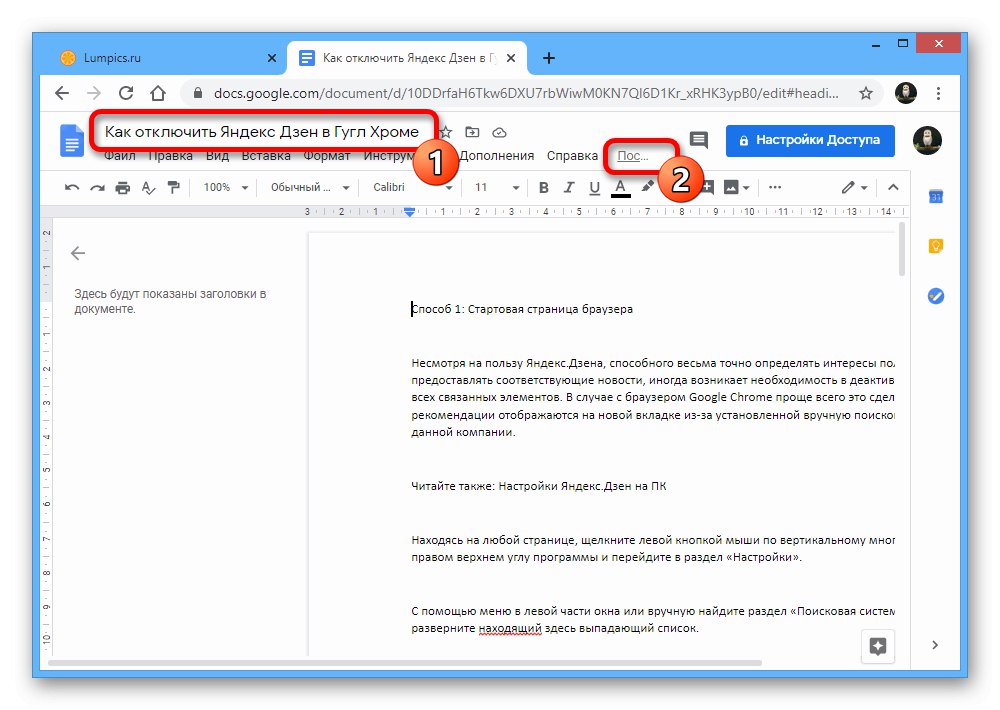Select the paint format roller icon
Image resolution: width=1000 pixels, height=710 pixels.
tap(173, 188)
